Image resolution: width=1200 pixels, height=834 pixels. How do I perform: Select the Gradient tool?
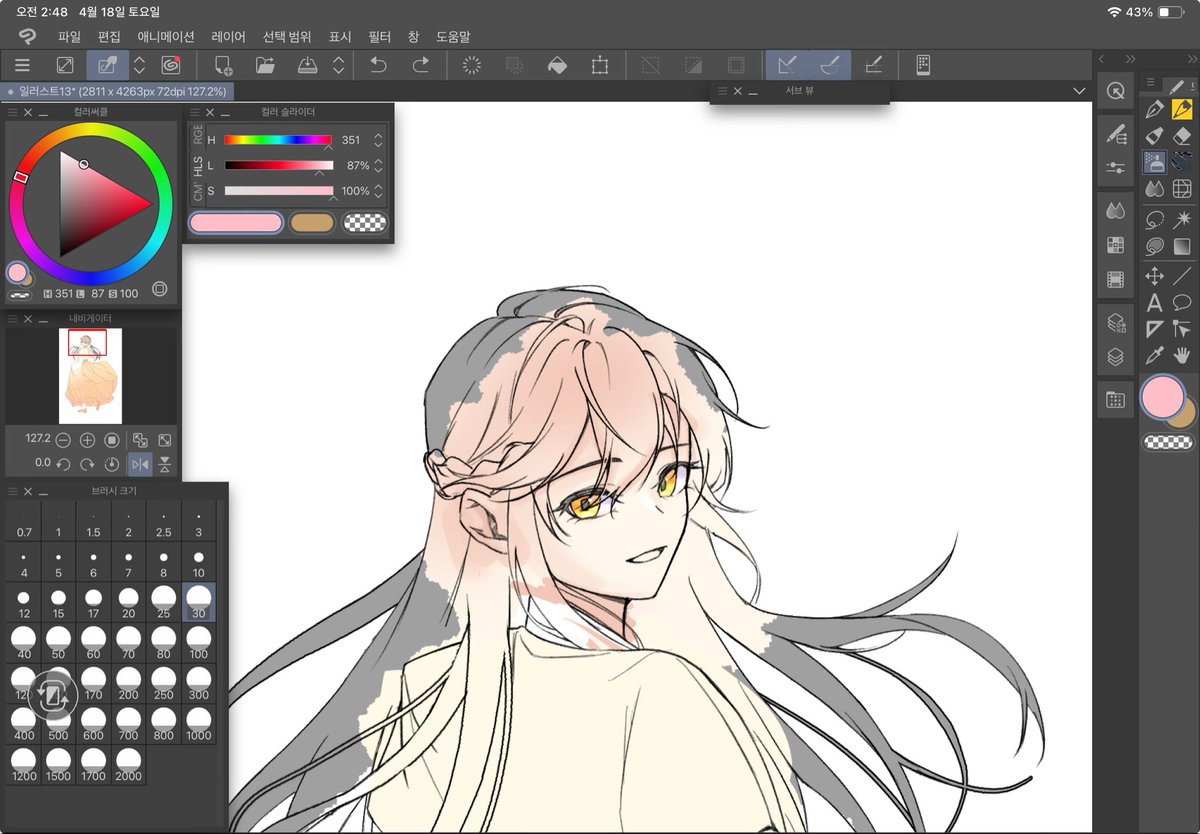point(1182,246)
